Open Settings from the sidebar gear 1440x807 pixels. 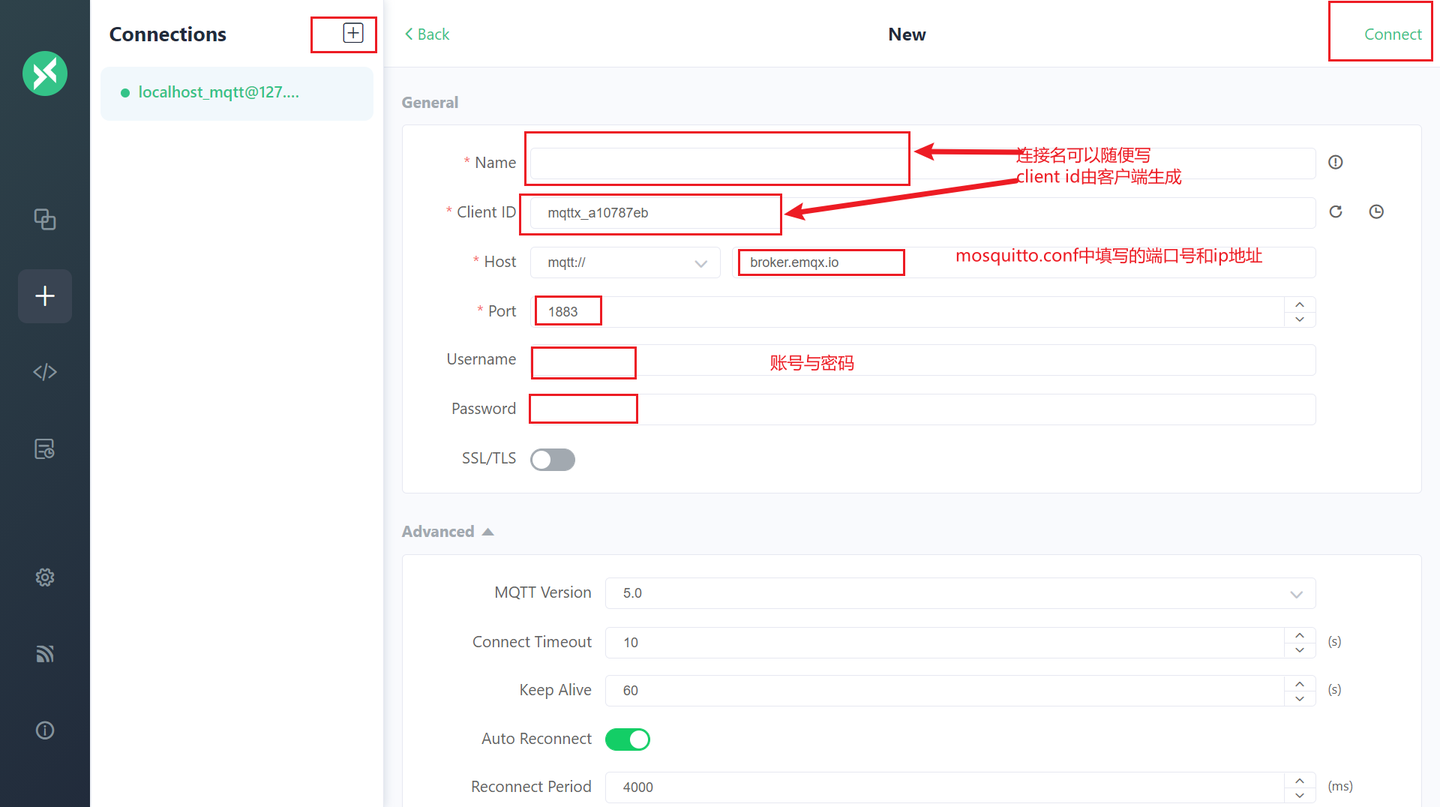tap(44, 577)
